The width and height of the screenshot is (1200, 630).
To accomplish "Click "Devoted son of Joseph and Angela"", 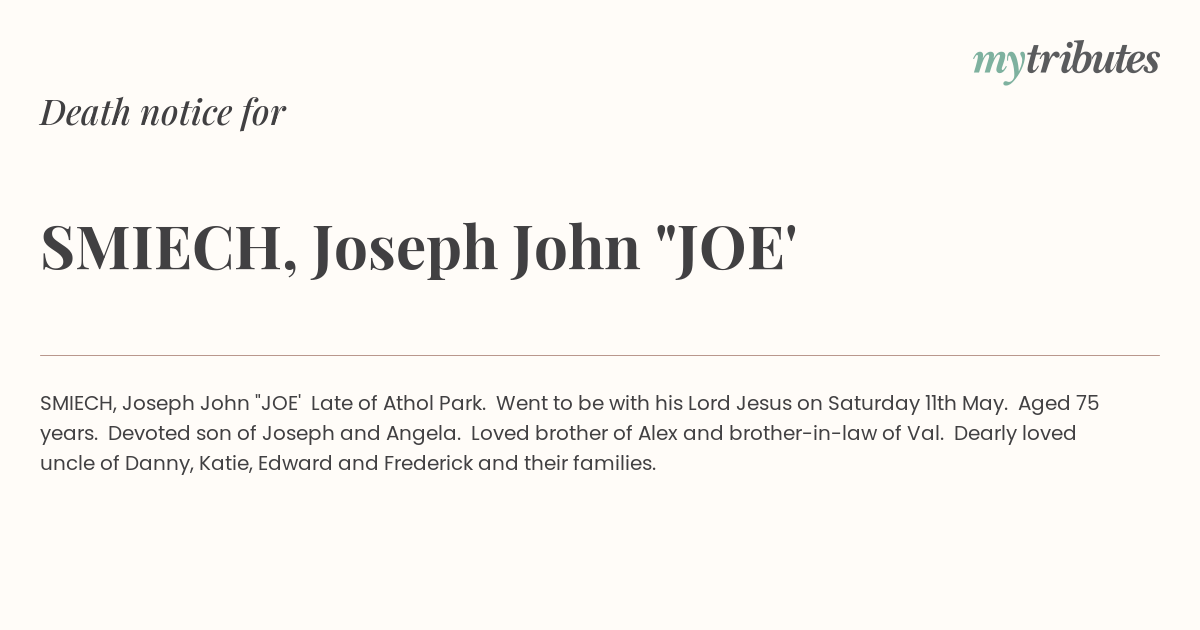I will [x=284, y=434].
